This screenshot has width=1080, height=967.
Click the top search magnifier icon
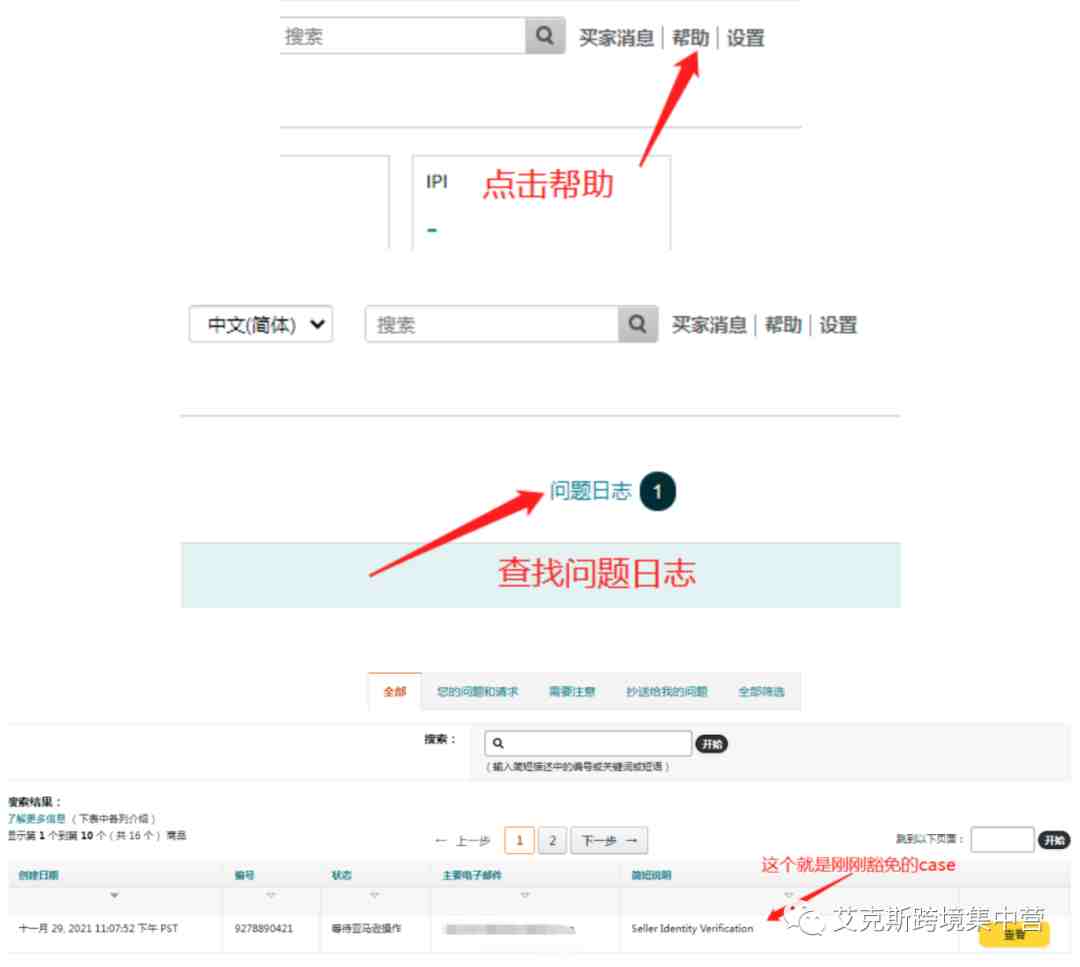pyautogui.click(x=545, y=36)
